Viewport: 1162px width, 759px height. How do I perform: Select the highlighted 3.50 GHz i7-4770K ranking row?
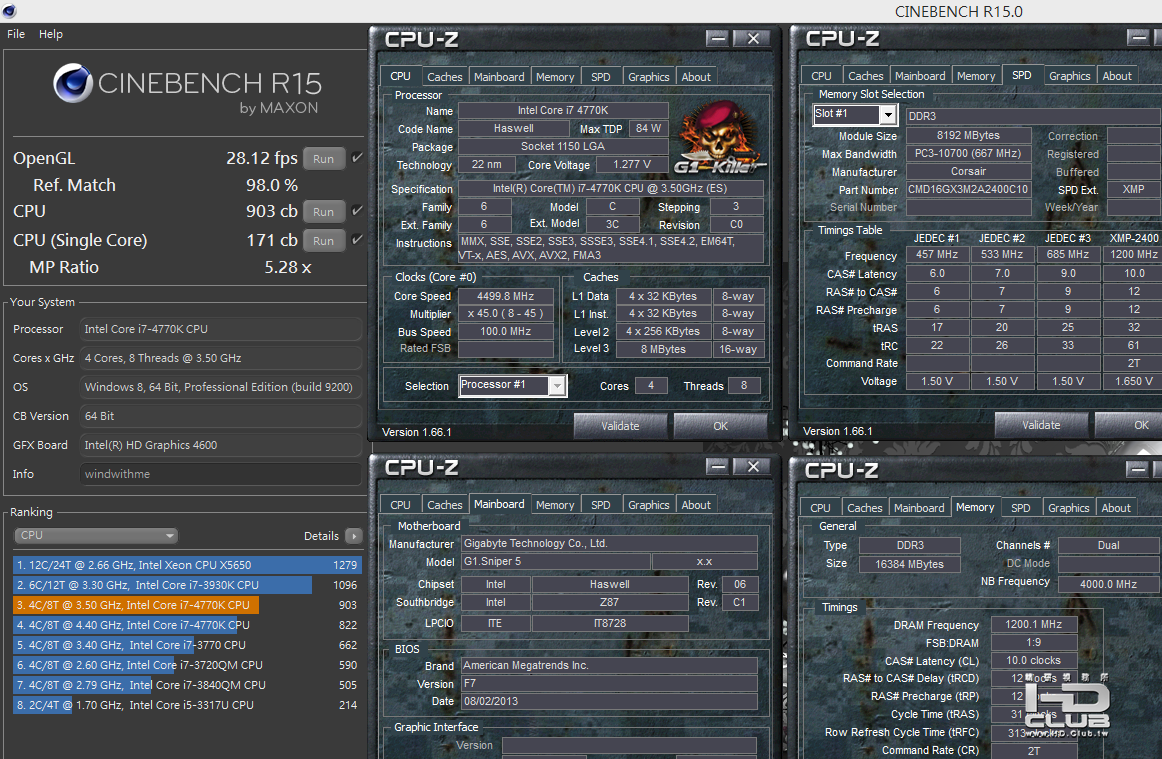[x=187, y=605]
